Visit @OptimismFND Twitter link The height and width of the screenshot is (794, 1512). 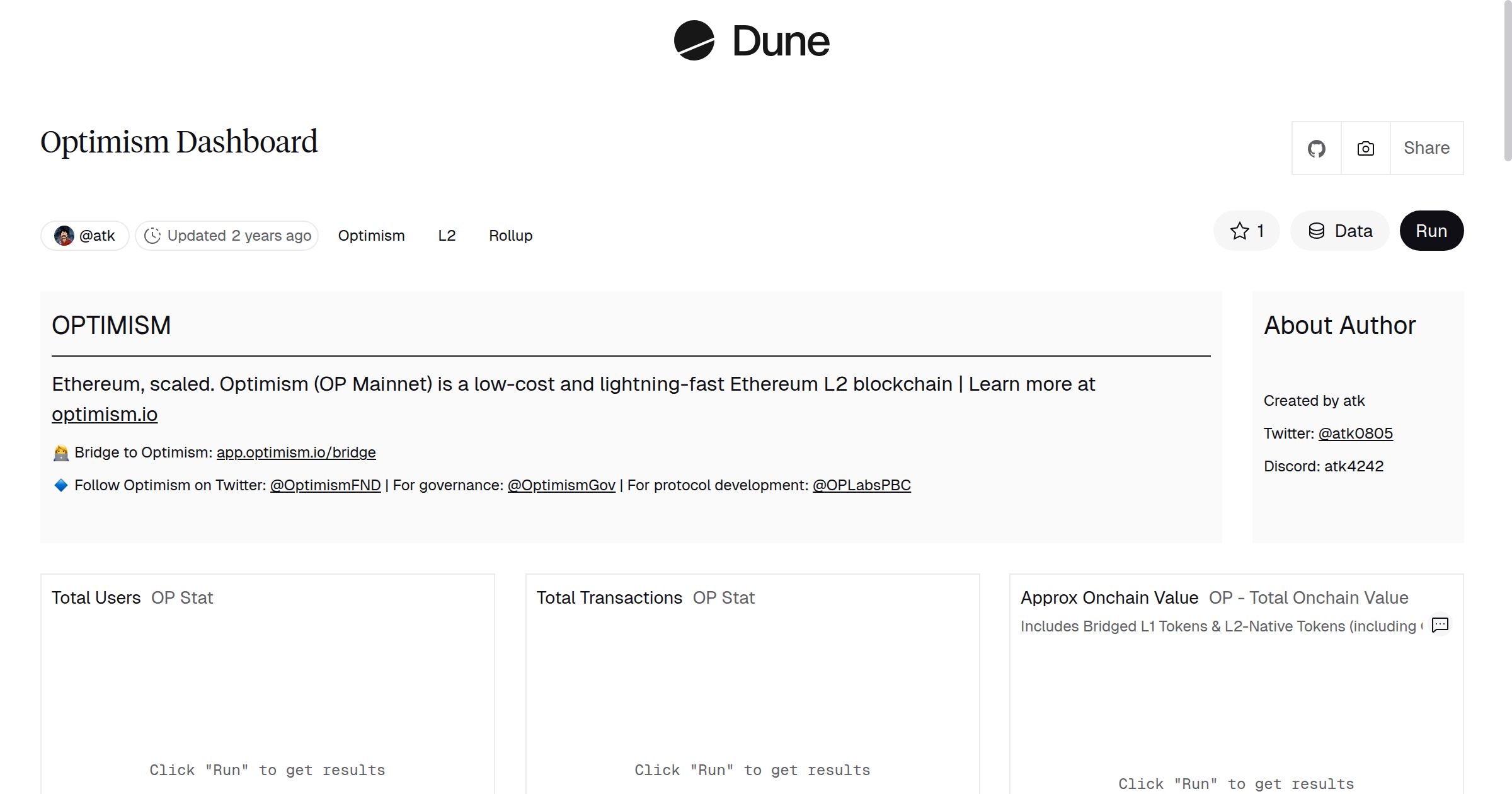click(x=325, y=485)
